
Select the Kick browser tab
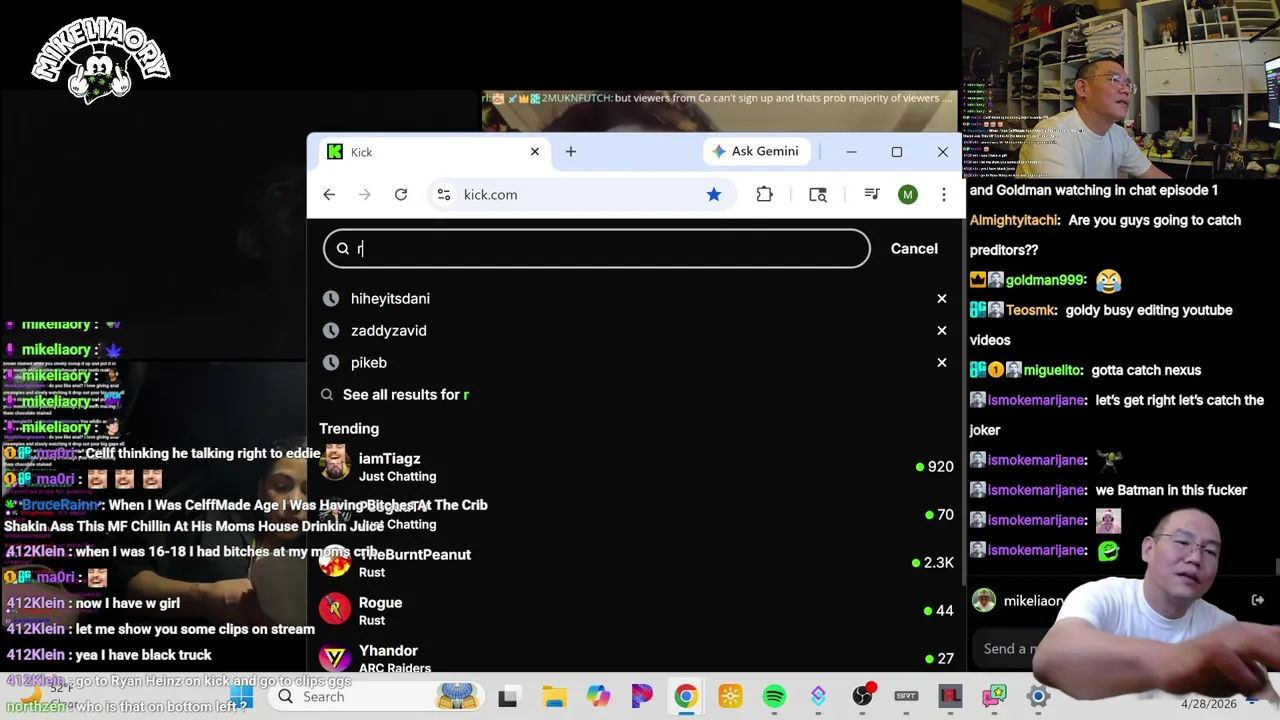click(x=433, y=152)
